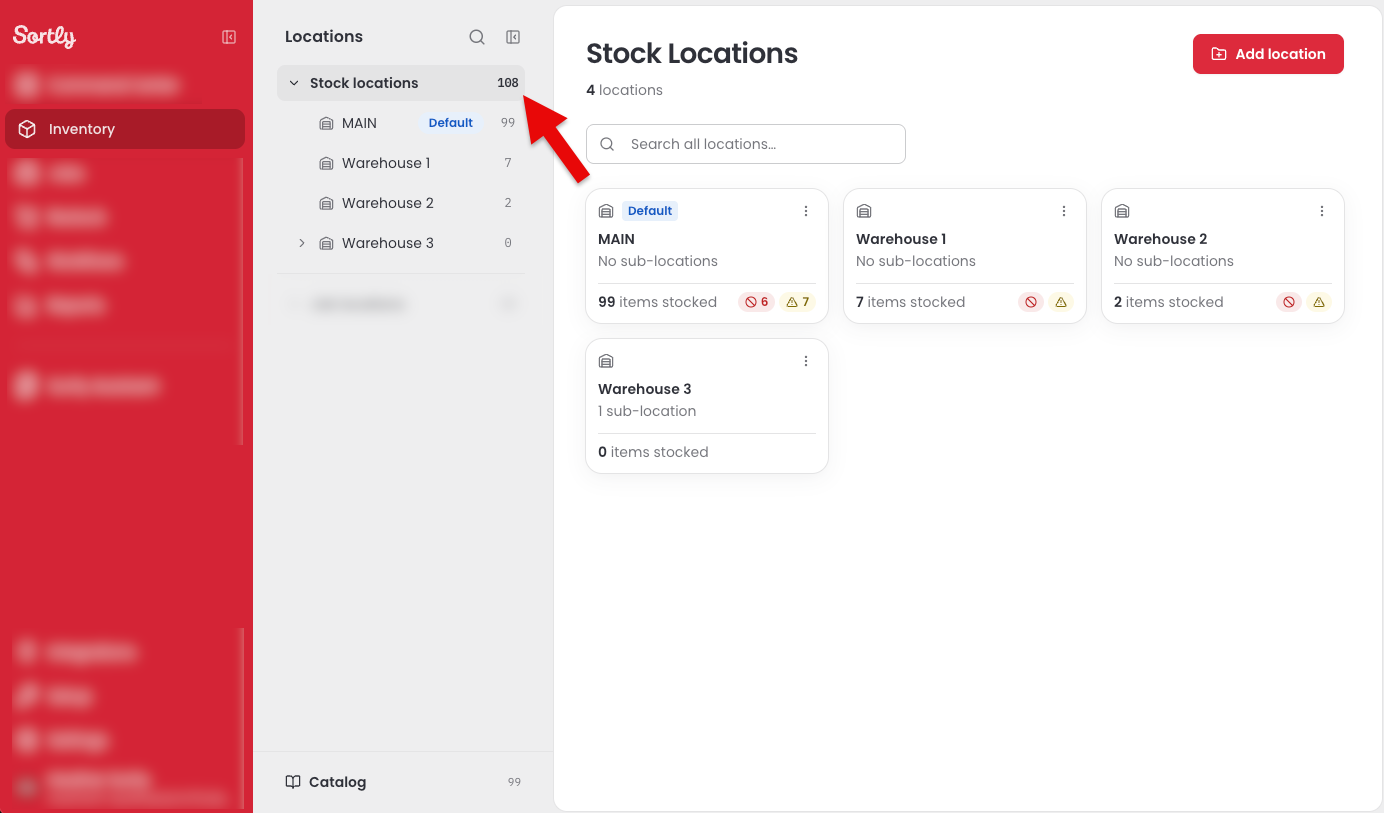
Task: Click warehouse icon on Warehouse 3 card
Action: [606, 361]
